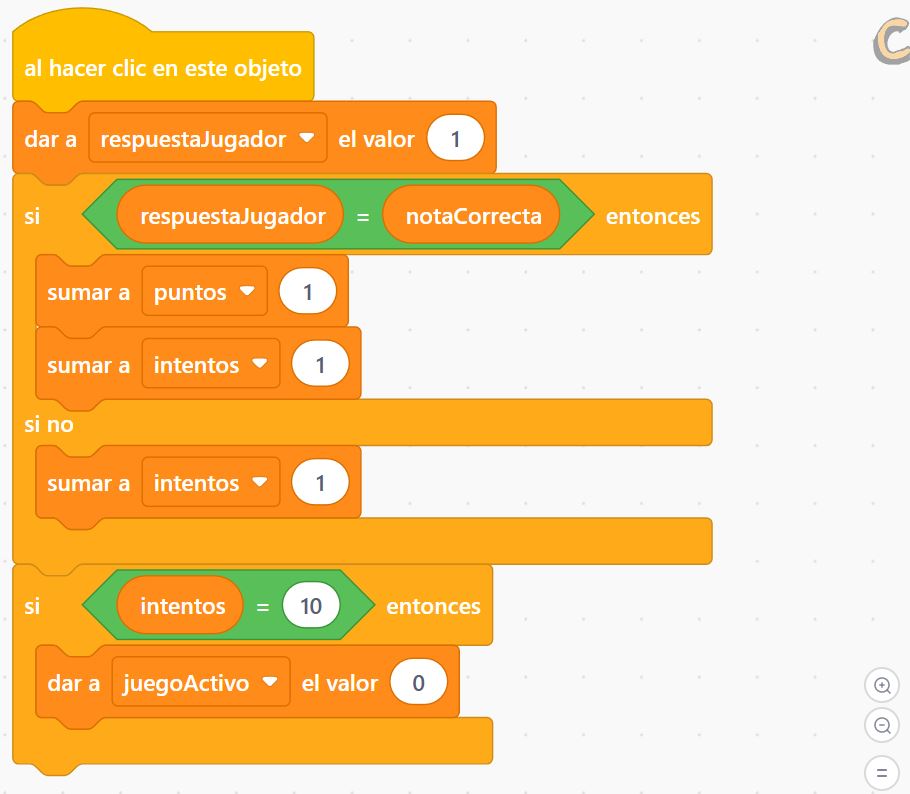This screenshot has height=794, width=910.
Task: Click the equals operator between respuestaJugador and notaCorrecta
Action: (x=363, y=217)
